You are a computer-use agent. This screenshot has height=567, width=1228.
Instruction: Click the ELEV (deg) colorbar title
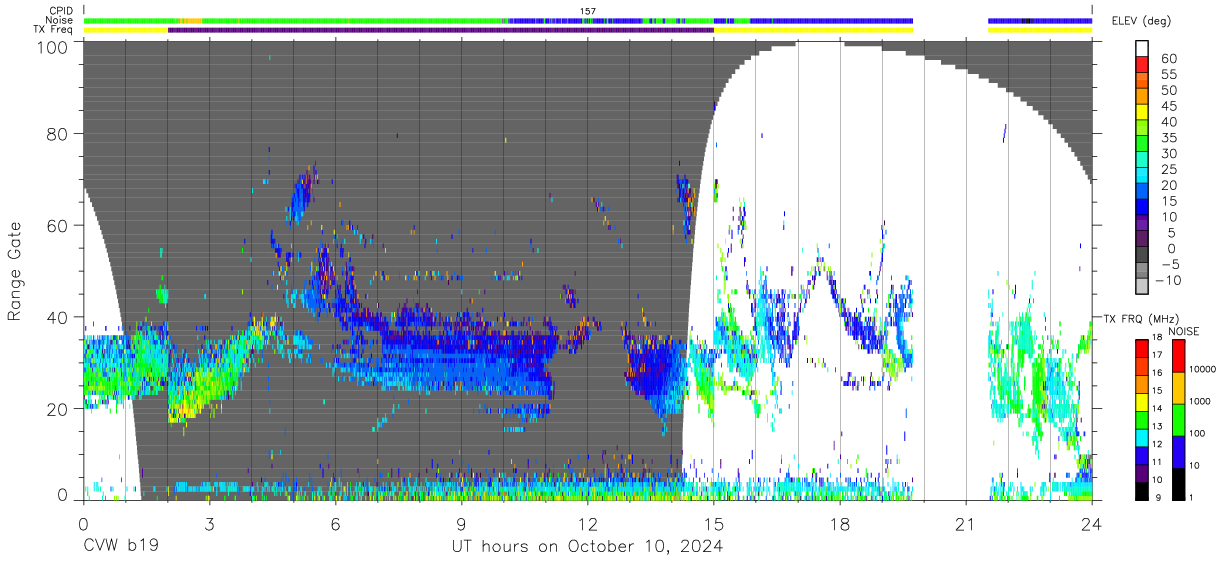click(x=1143, y=21)
